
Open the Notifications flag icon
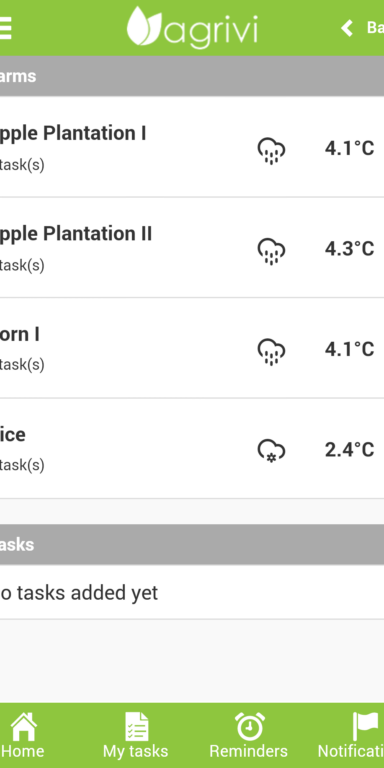(365, 726)
